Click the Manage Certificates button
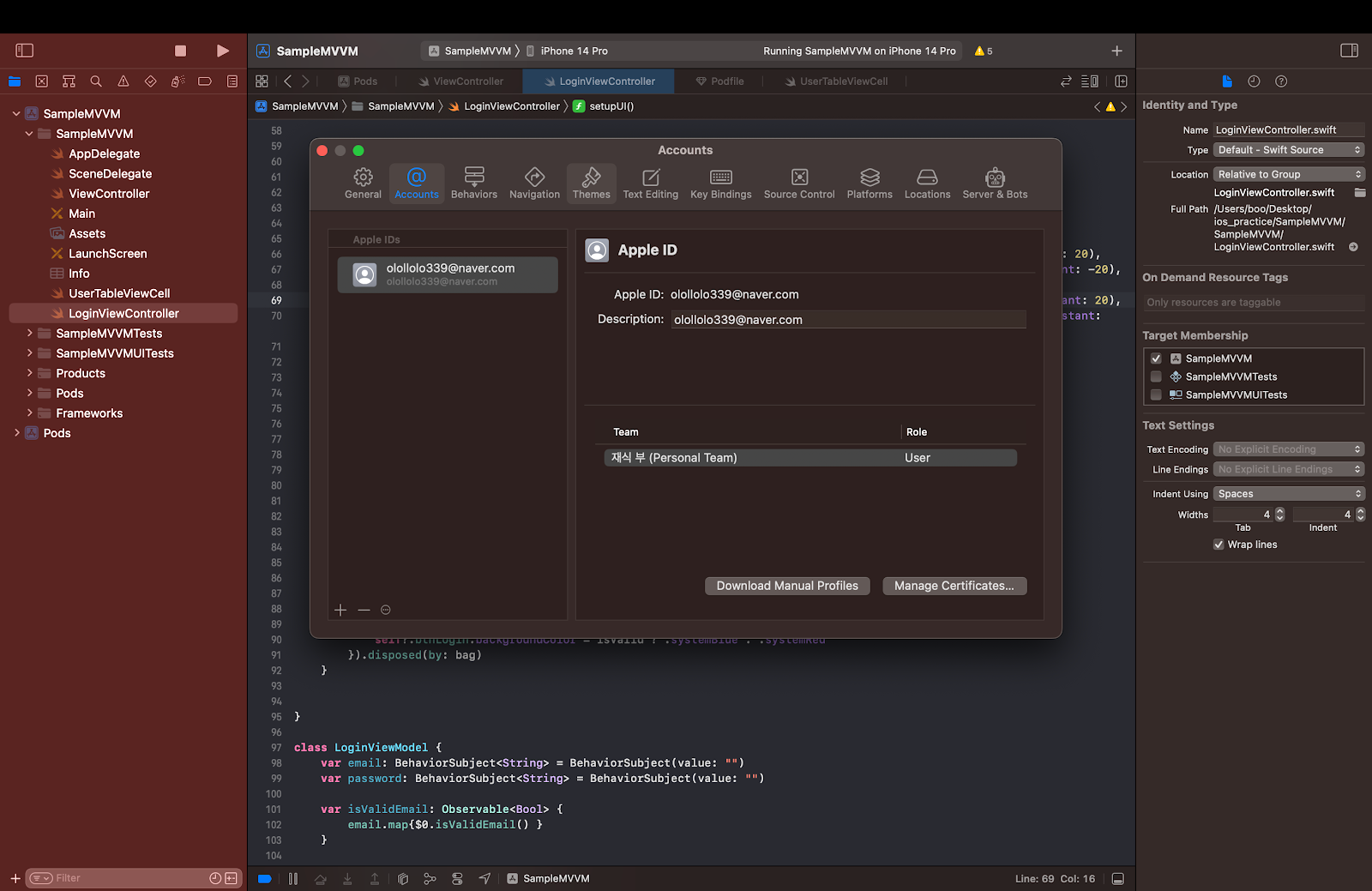The width and height of the screenshot is (1372, 891). [954, 586]
